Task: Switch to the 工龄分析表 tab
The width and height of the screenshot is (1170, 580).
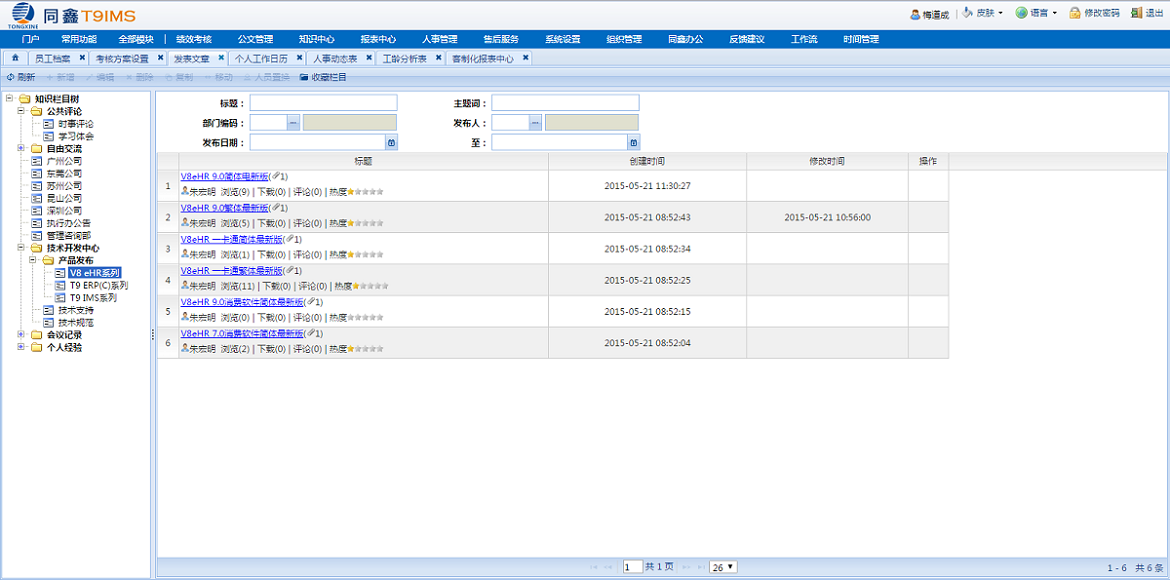Action: click(x=404, y=59)
